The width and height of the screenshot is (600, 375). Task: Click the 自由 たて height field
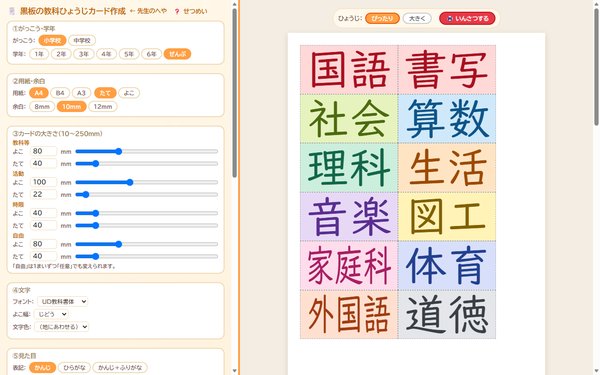(43, 256)
